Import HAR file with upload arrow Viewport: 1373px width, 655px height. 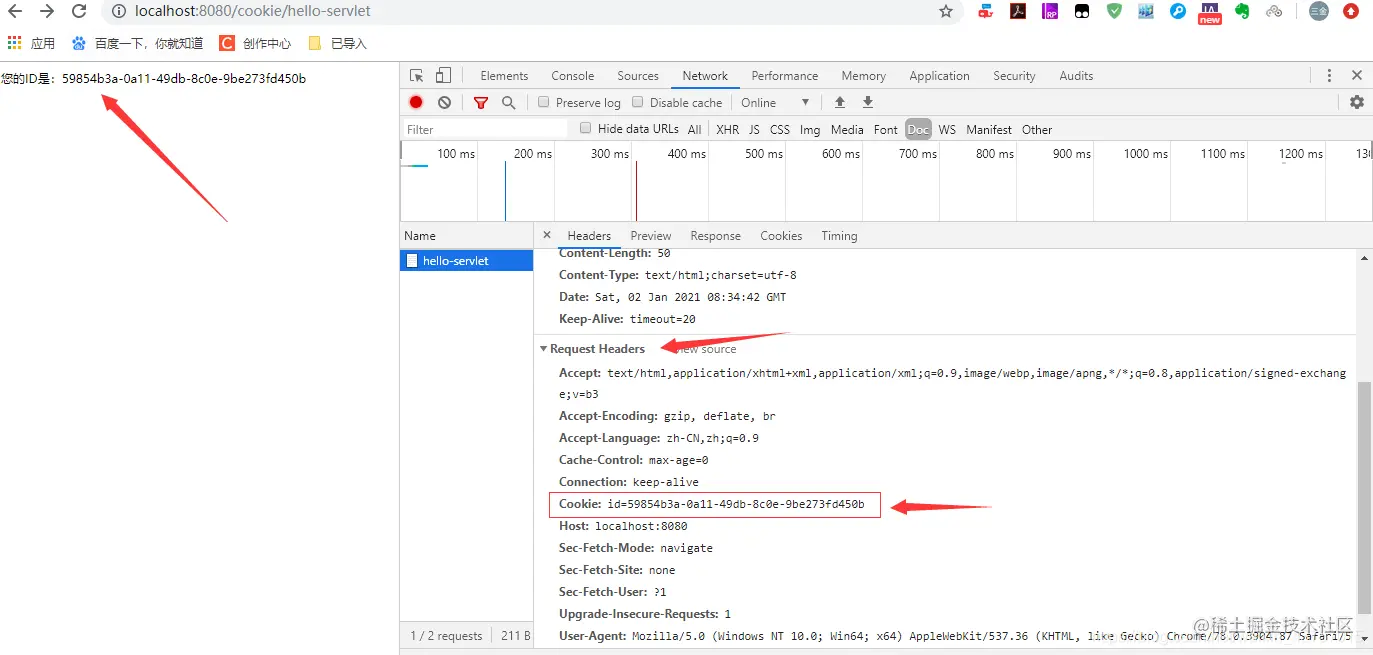tap(840, 102)
